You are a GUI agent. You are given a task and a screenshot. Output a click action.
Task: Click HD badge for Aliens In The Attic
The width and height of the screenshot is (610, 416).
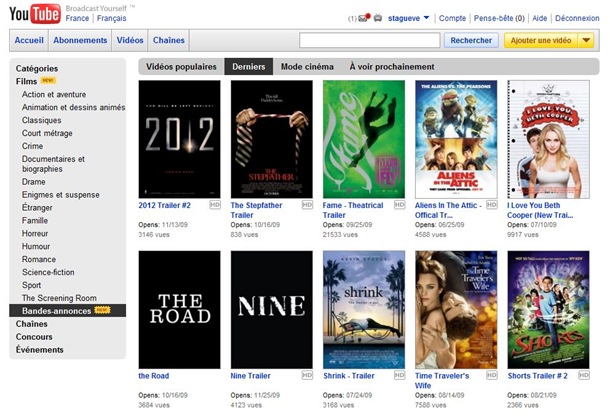pos(492,205)
